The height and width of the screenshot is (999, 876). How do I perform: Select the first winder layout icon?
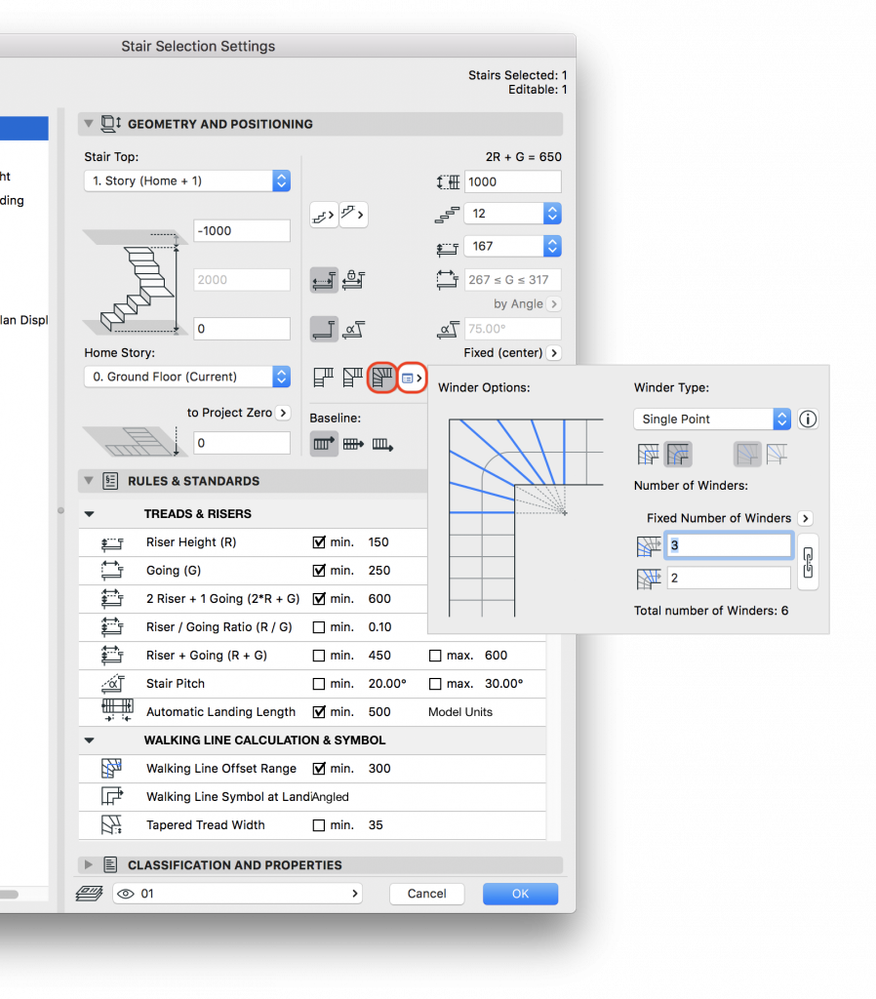(648, 454)
